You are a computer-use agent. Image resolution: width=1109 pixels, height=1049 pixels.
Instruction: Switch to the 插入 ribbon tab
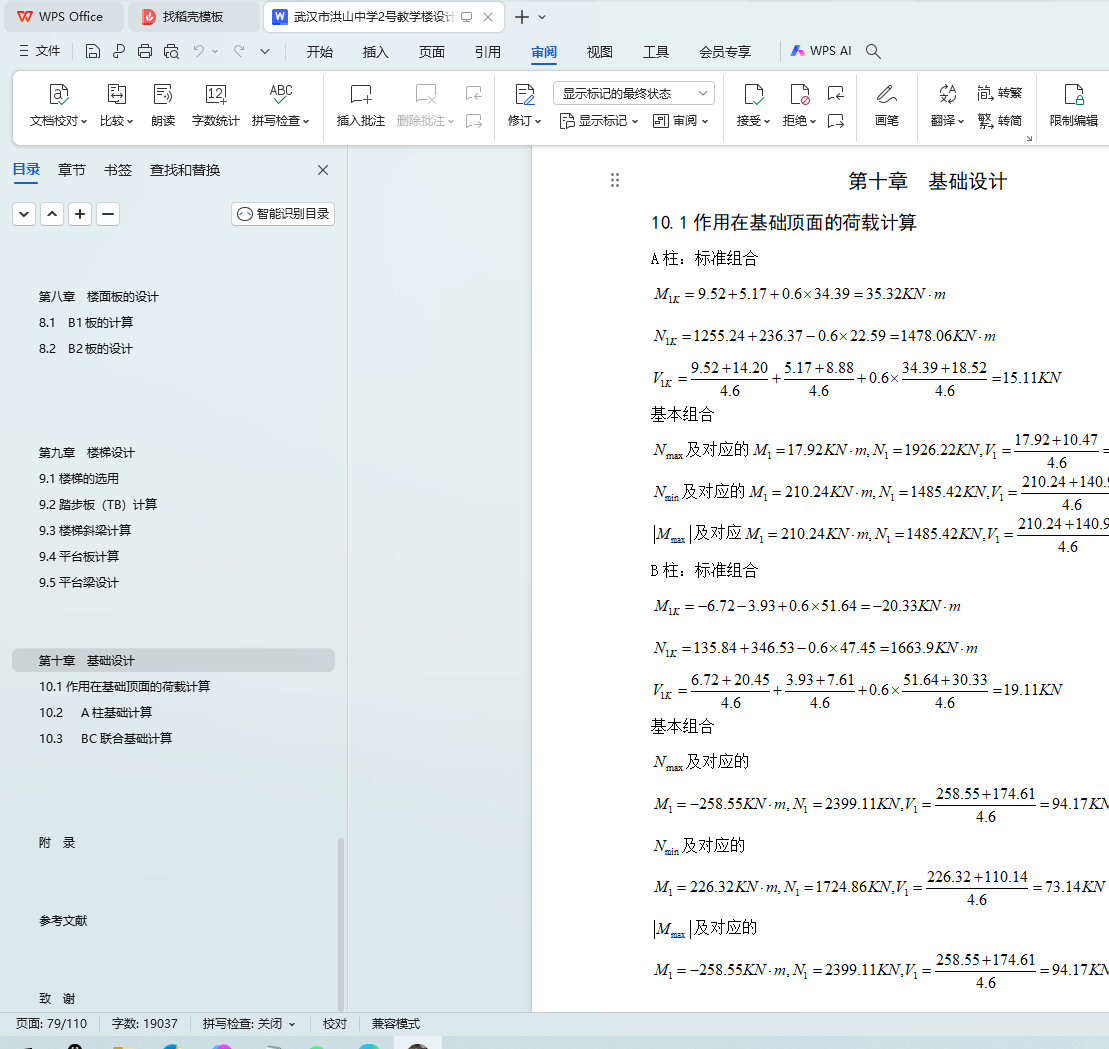coord(376,52)
